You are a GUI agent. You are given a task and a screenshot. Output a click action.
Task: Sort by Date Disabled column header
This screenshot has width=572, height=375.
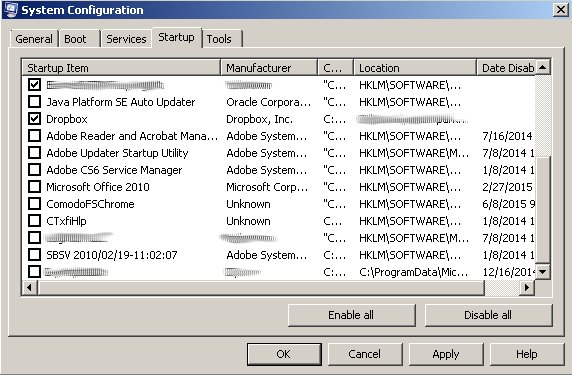tap(506, 68)
